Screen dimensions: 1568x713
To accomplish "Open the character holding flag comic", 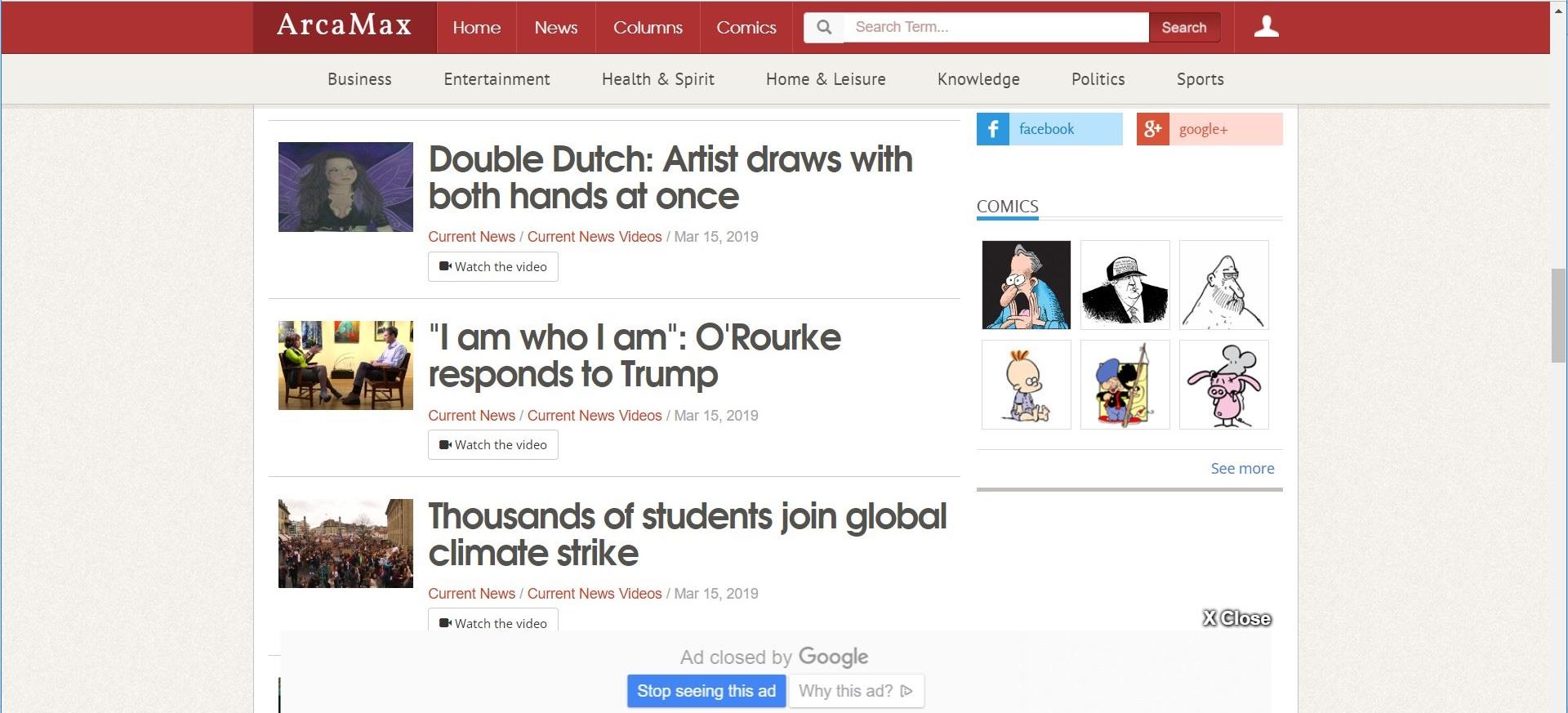I will tap(1125, 385).
